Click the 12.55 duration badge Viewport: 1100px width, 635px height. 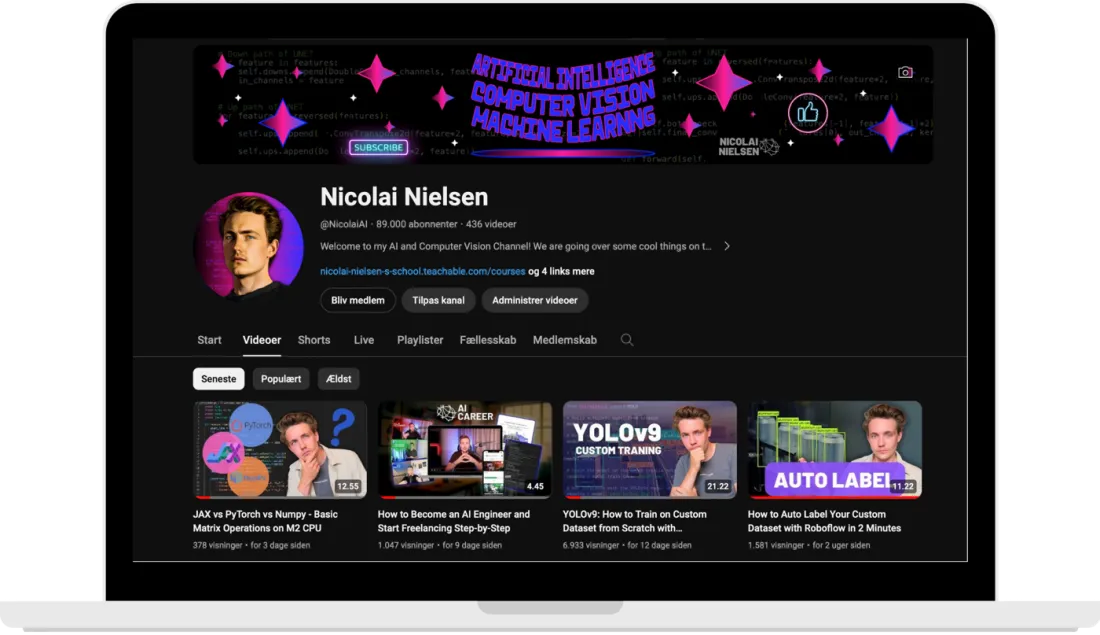tap(348, 486)
